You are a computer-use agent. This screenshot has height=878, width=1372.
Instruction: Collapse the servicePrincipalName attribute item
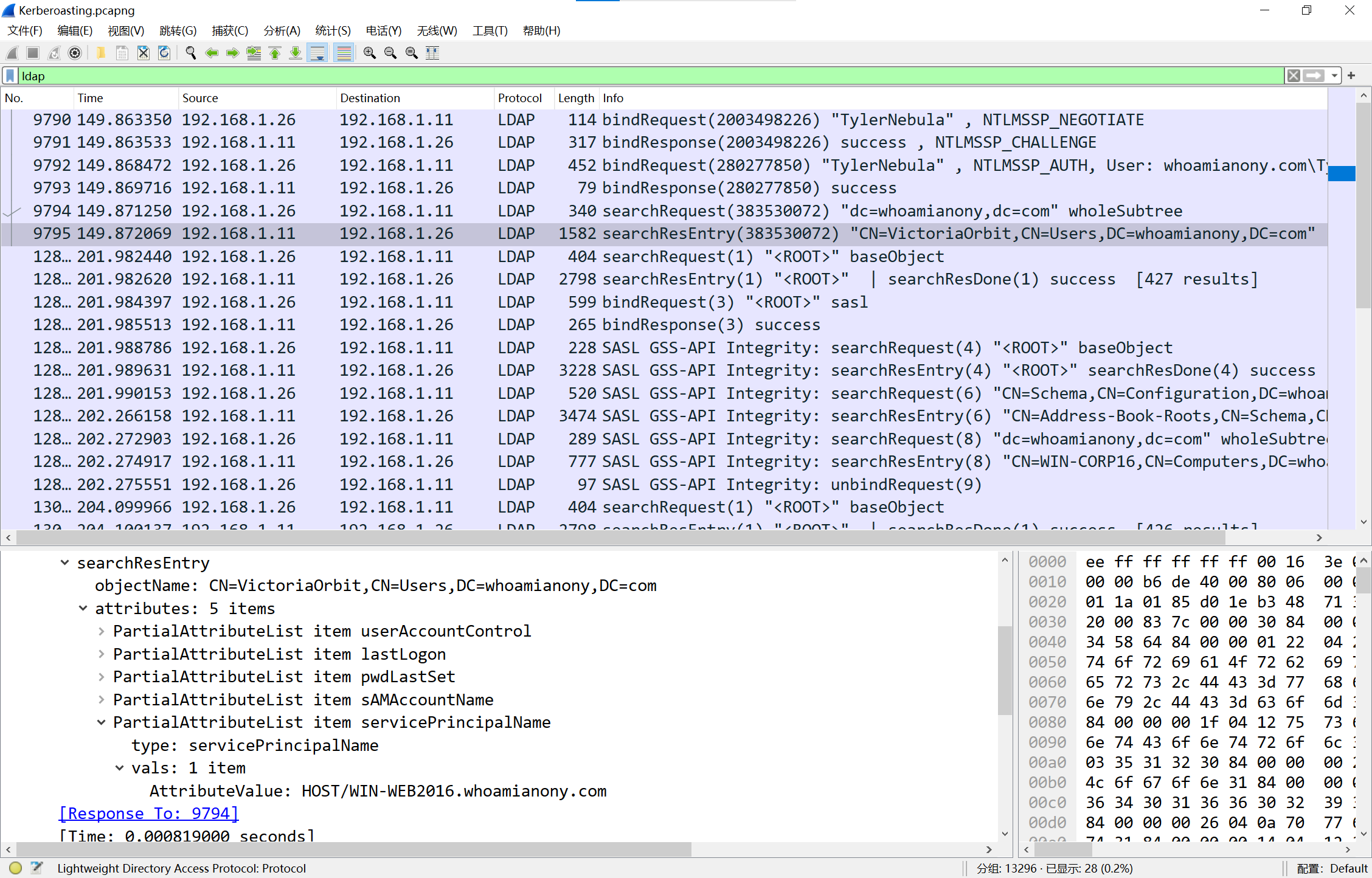click(x=101, y=722)
